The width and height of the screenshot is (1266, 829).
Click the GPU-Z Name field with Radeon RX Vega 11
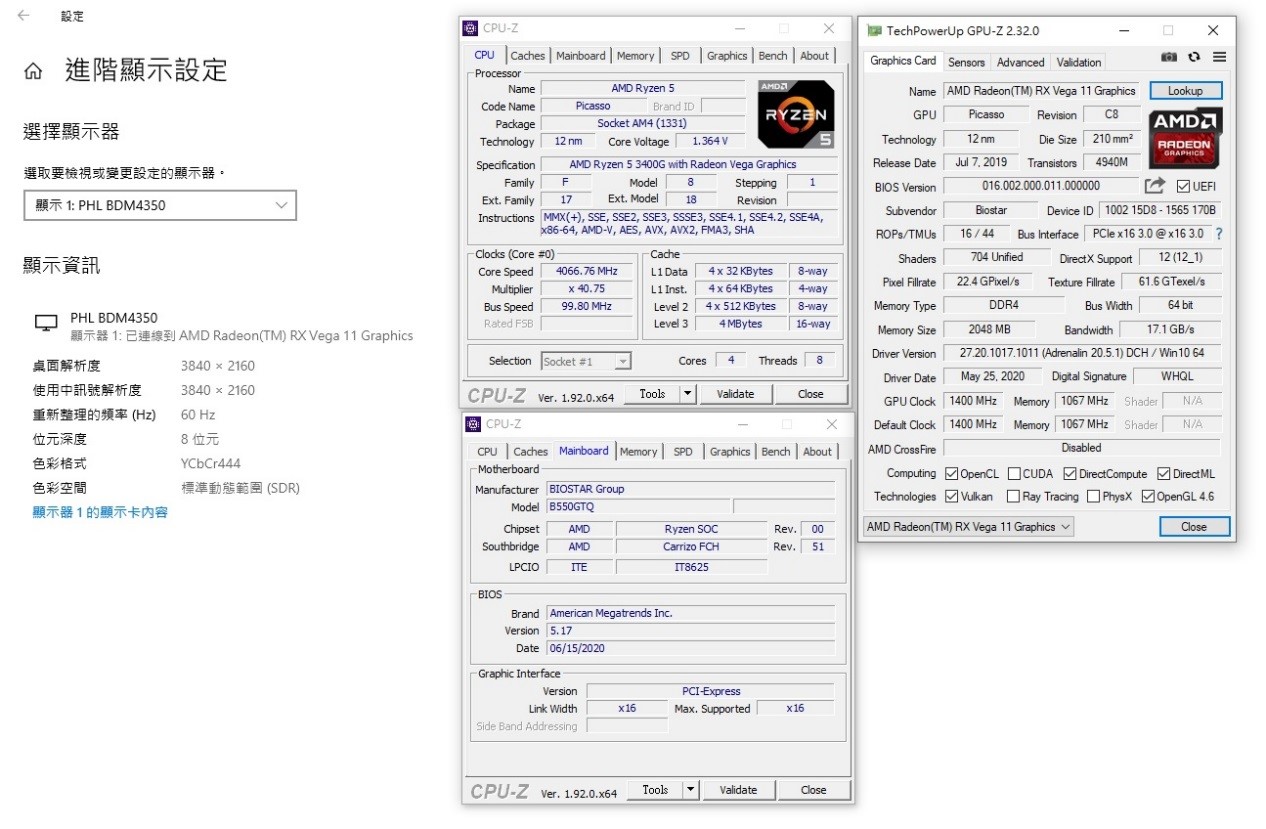1041,91
